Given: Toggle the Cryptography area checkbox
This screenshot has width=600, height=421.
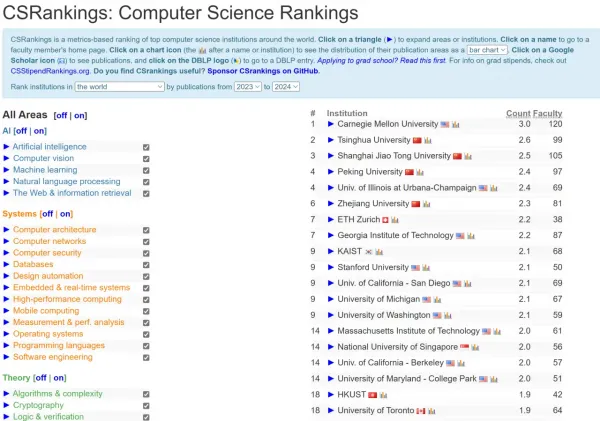Looking at the screenshot, I should [146, 406].
